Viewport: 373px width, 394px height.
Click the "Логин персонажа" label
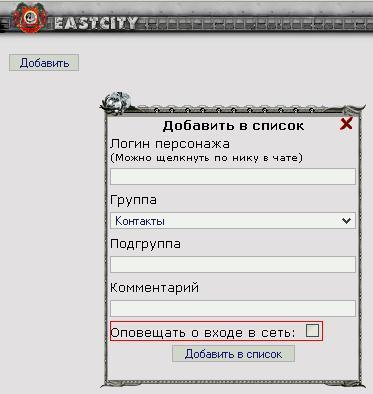170,144
